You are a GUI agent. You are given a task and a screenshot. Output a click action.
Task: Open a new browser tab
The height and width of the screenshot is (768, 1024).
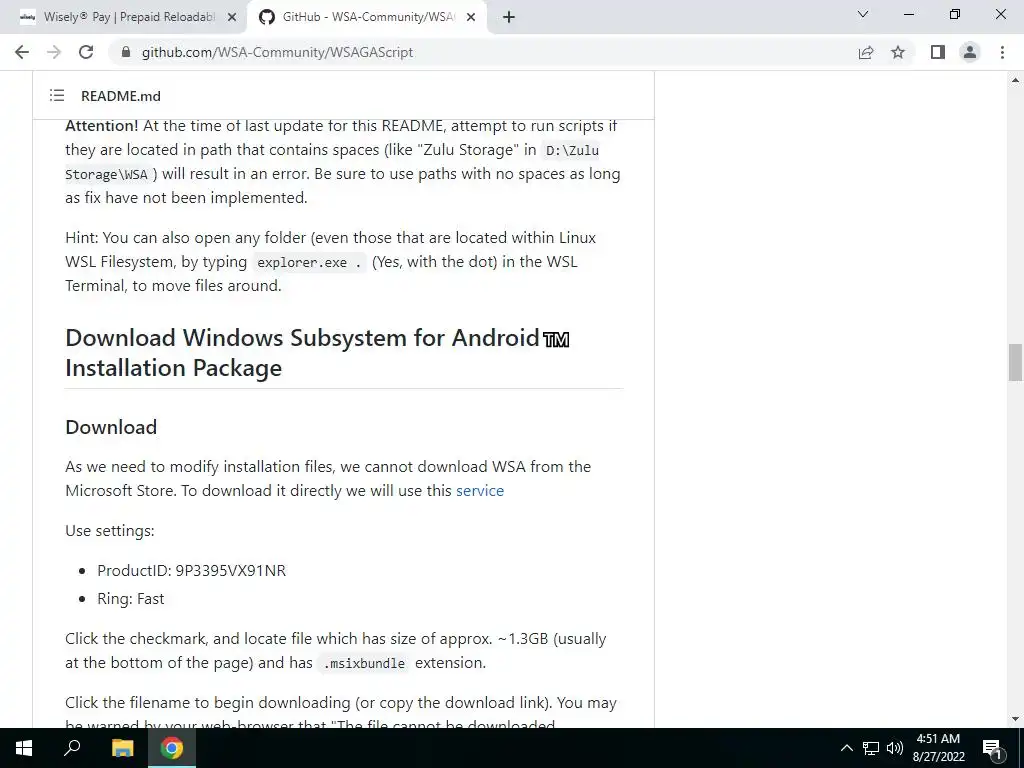(x=509, y=18)
